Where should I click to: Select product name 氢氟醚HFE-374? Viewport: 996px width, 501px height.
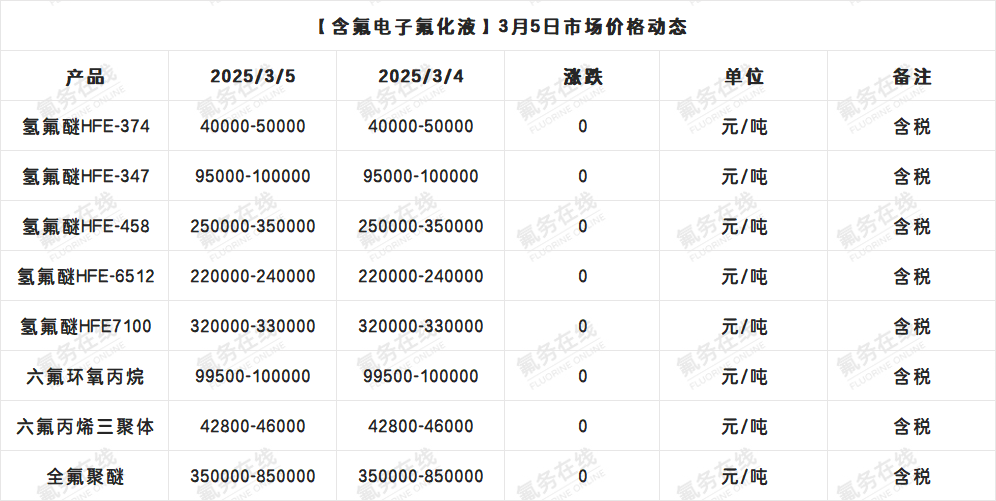coord(86,126)
